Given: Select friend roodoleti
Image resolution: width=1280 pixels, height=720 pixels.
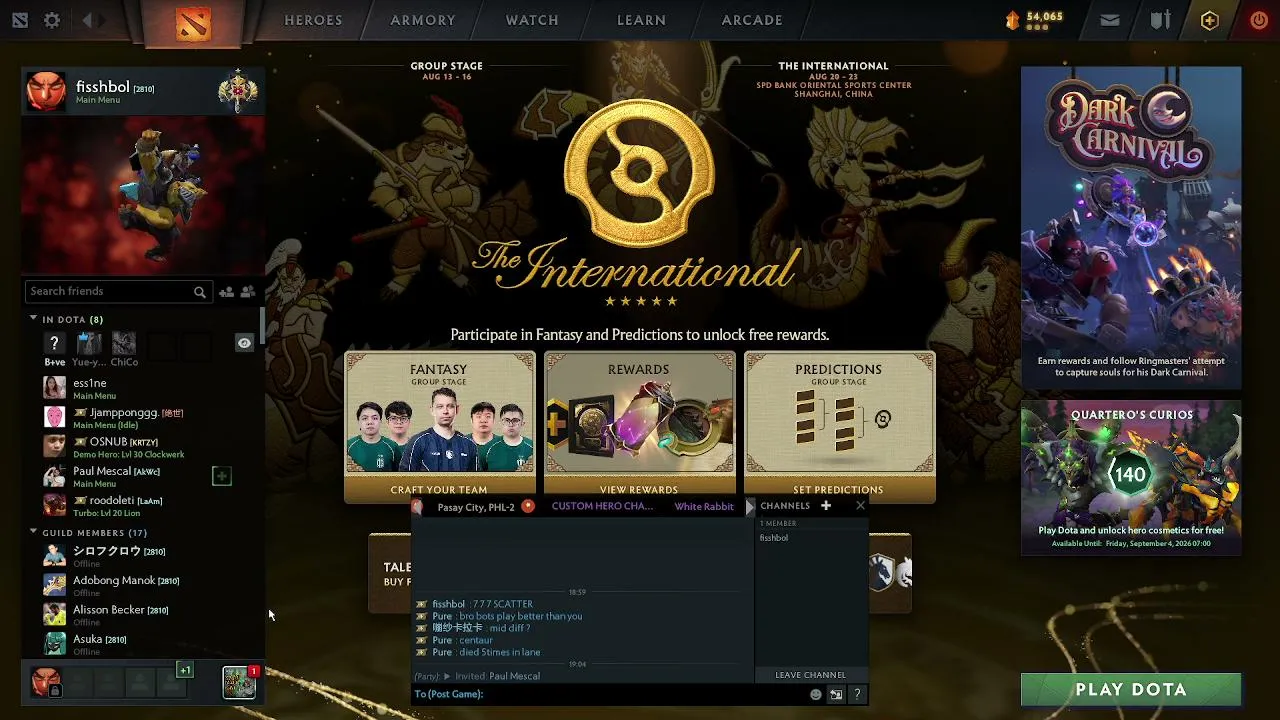Looking at the screenshot, I should click(x=140, y=505).
